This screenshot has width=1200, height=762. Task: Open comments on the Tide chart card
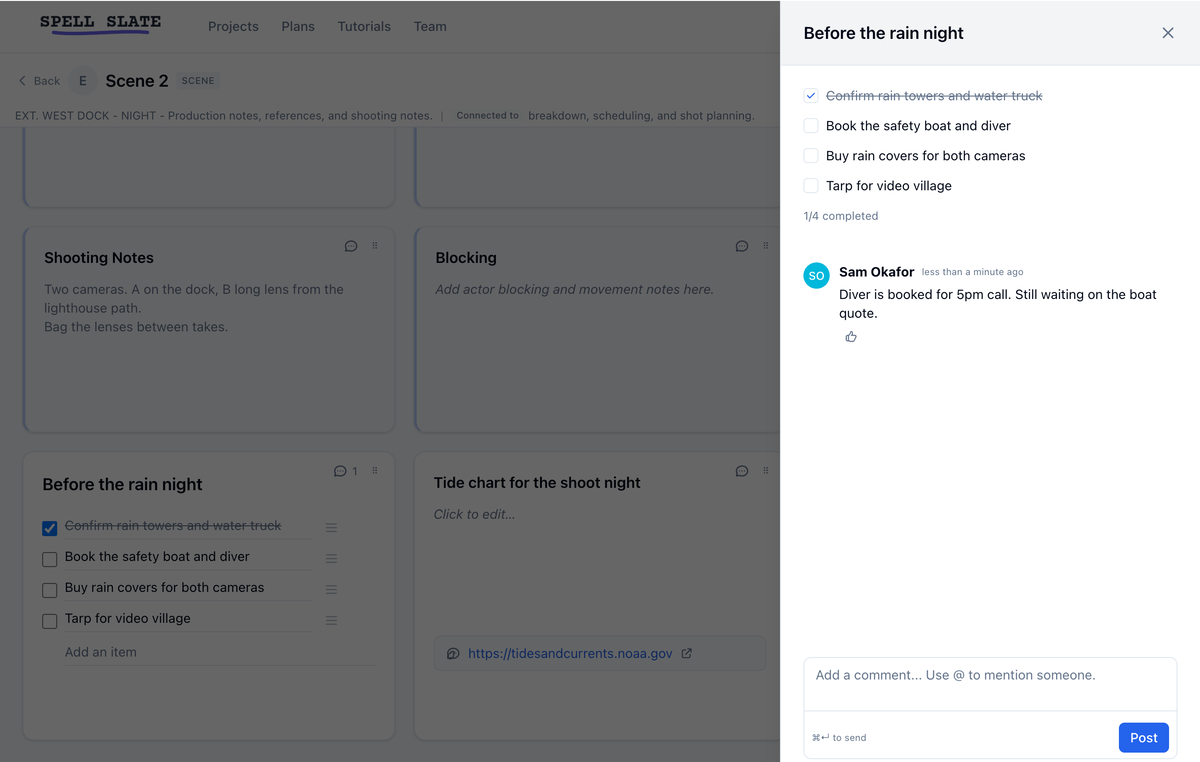[742, 471]
